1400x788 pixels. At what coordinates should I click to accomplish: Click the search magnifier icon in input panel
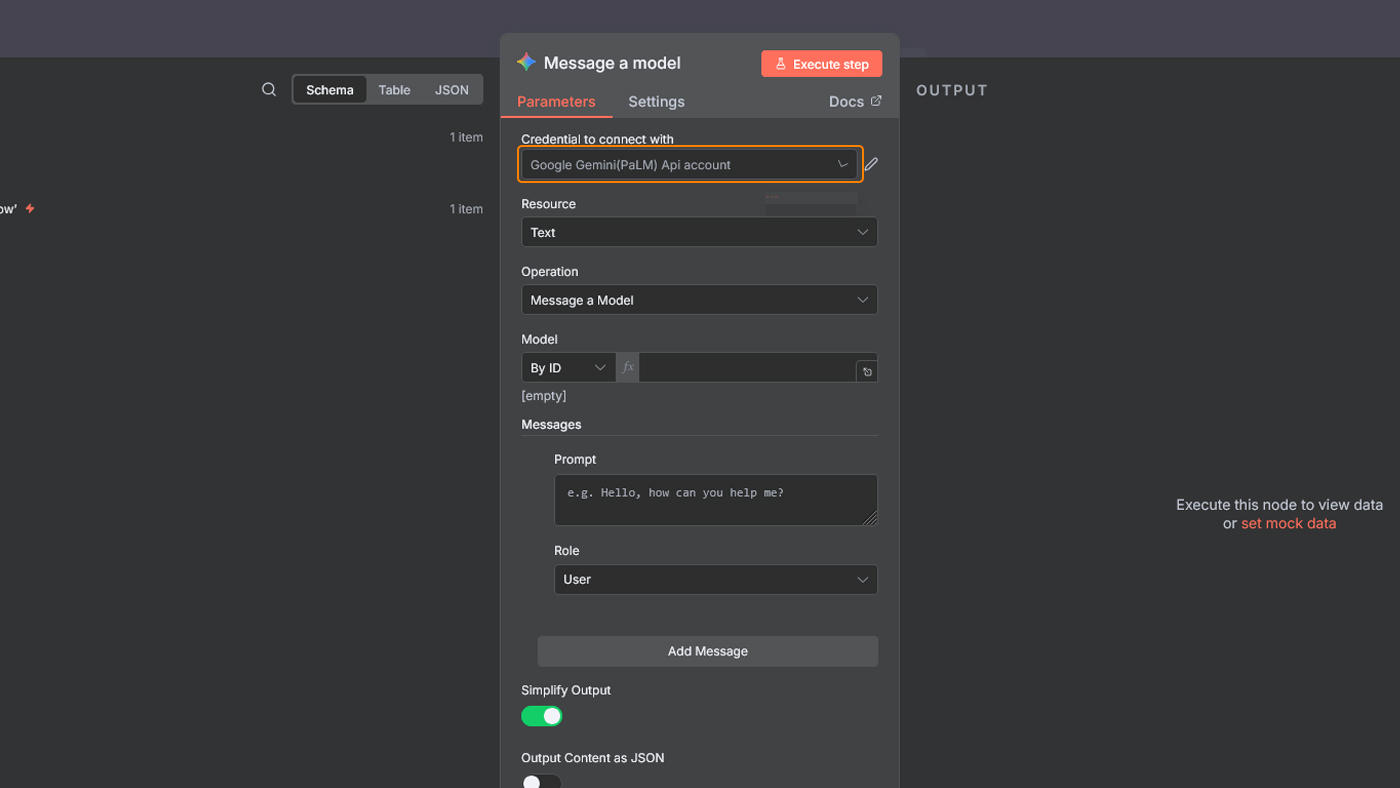[269, 90]
